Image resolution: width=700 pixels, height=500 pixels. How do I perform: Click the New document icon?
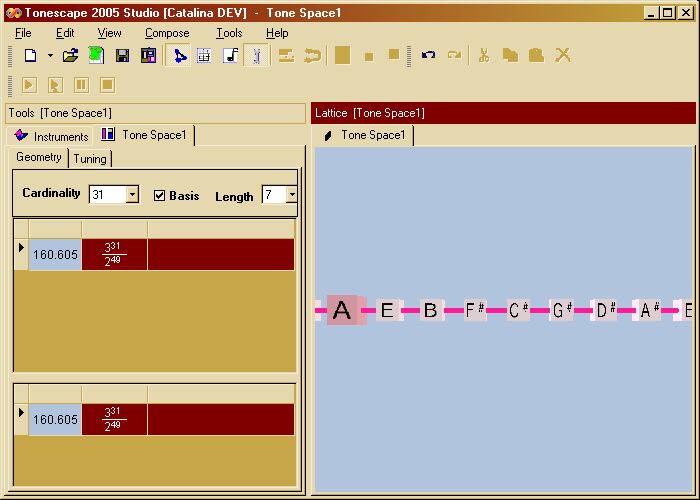click(30, 56)
